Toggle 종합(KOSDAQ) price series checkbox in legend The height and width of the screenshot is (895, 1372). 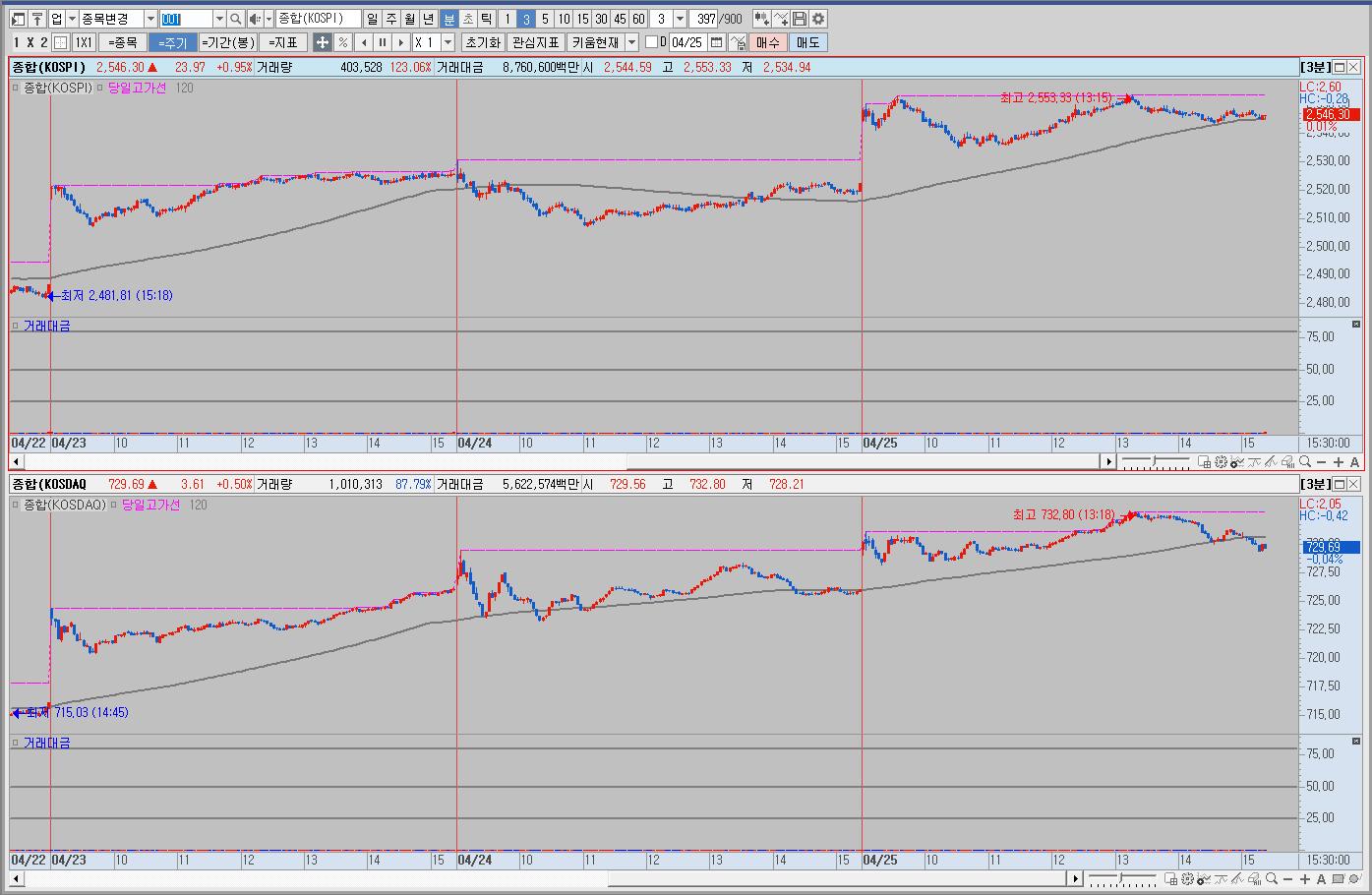tap(16, 506)
